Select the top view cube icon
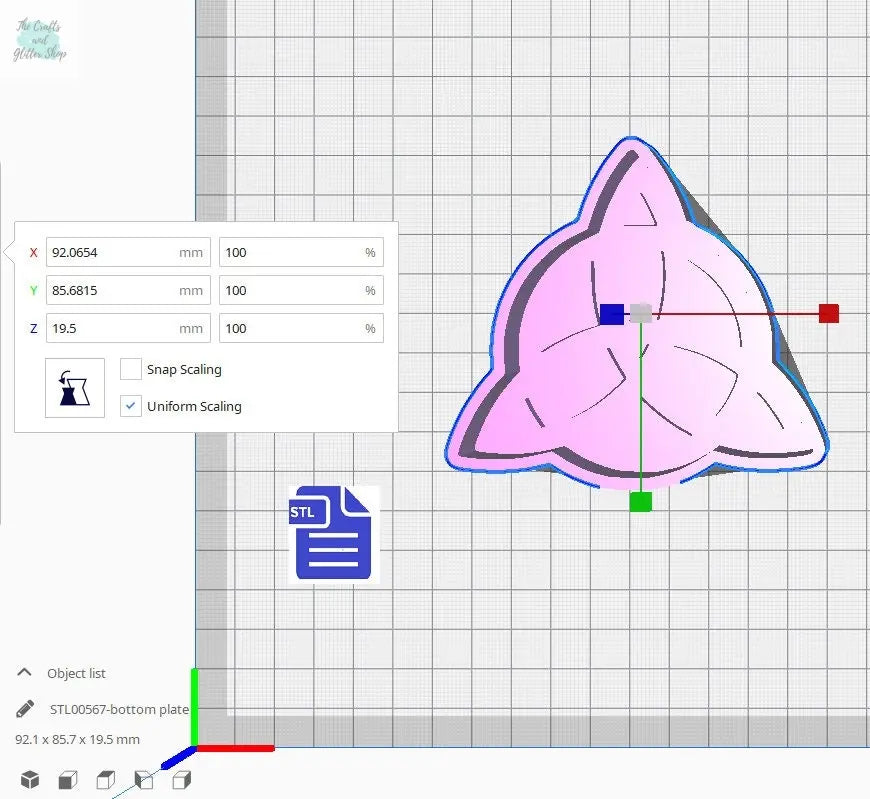Screen dimensions: 870x799 106,780
